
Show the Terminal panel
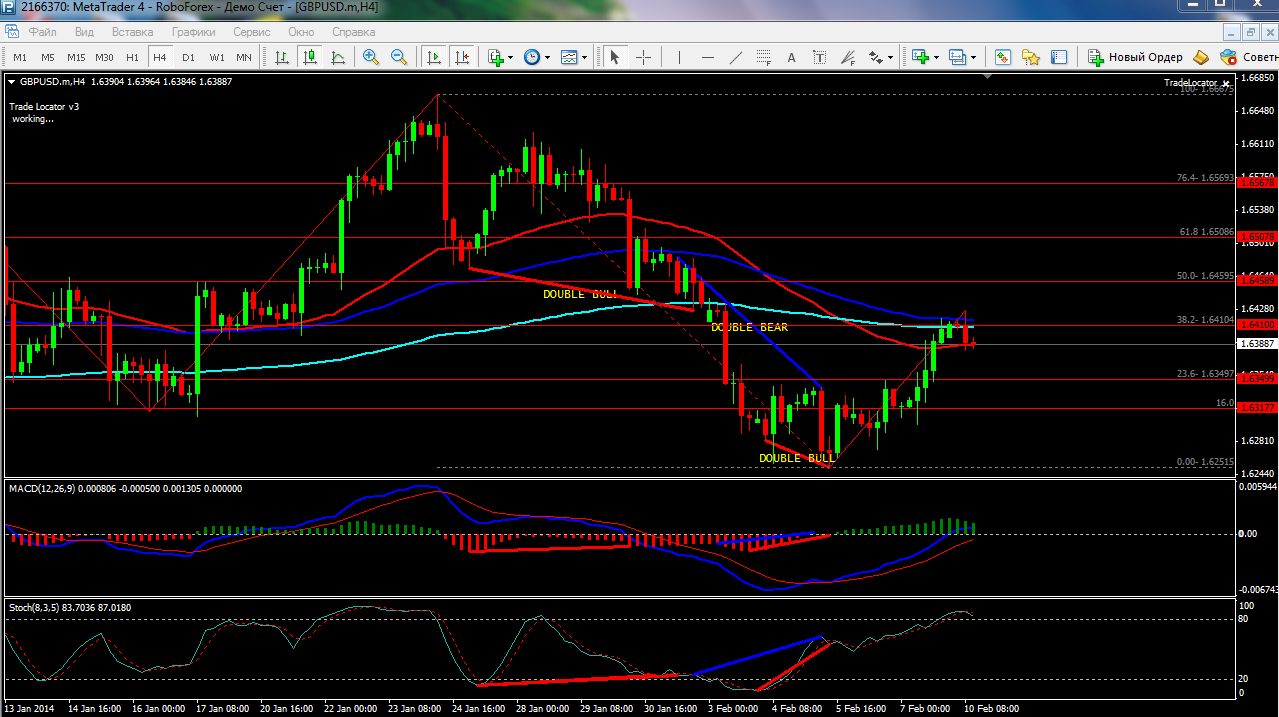click(x=1059, y=57)
